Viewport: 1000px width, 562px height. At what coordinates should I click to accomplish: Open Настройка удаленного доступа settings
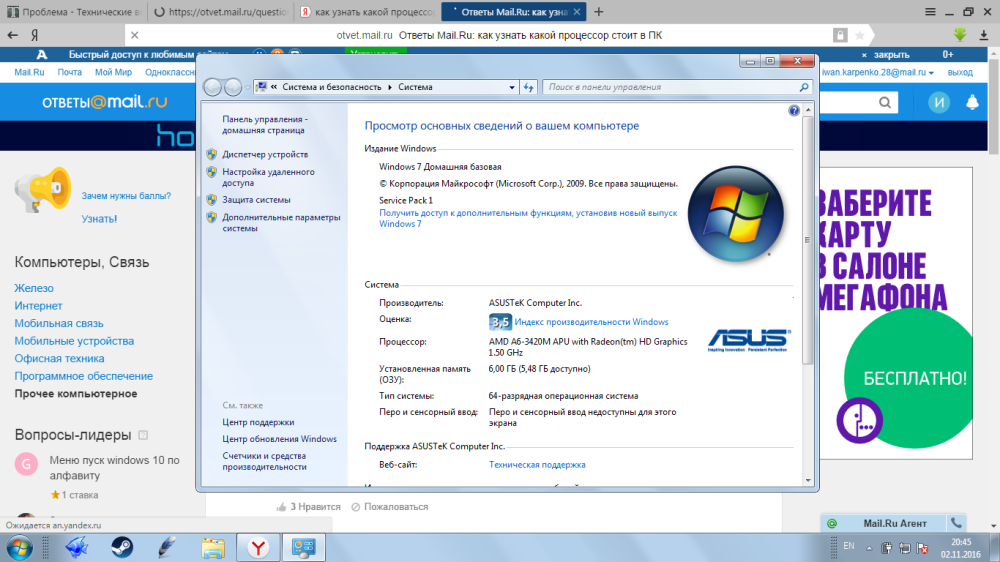[x=268, y=177]
